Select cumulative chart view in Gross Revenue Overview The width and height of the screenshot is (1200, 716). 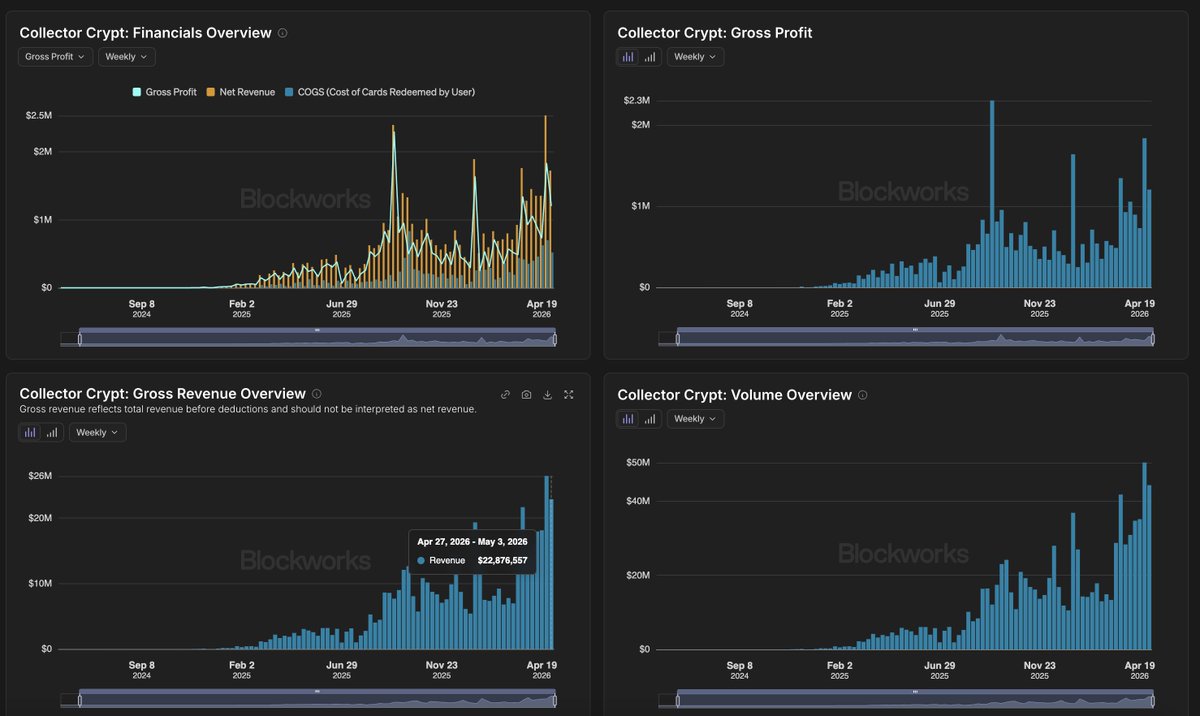click(52, 432)
